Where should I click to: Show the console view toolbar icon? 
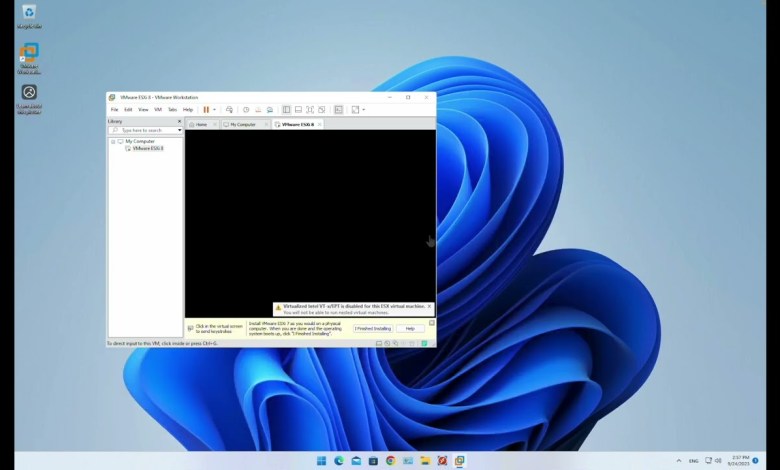pyautogui.click(x=338, y=109)
